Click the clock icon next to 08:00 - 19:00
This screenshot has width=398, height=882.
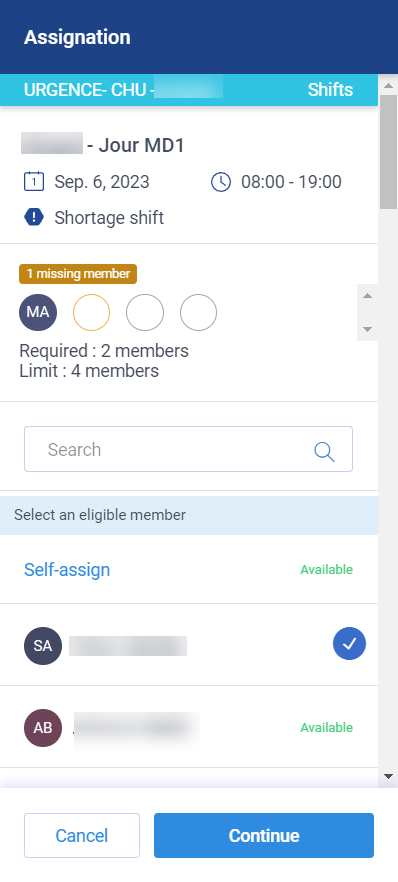coord(221,182)
